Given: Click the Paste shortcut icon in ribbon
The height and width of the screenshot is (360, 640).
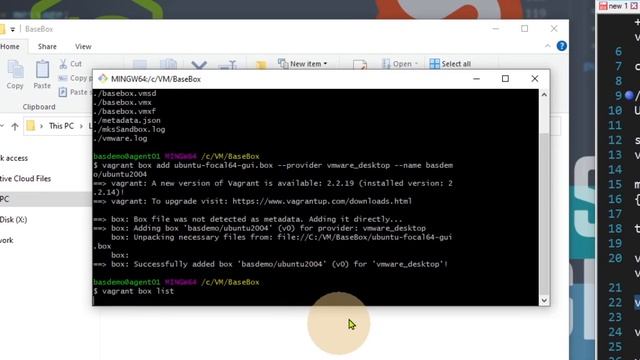Looking at the screenshot, I should (x=62, y=92).
